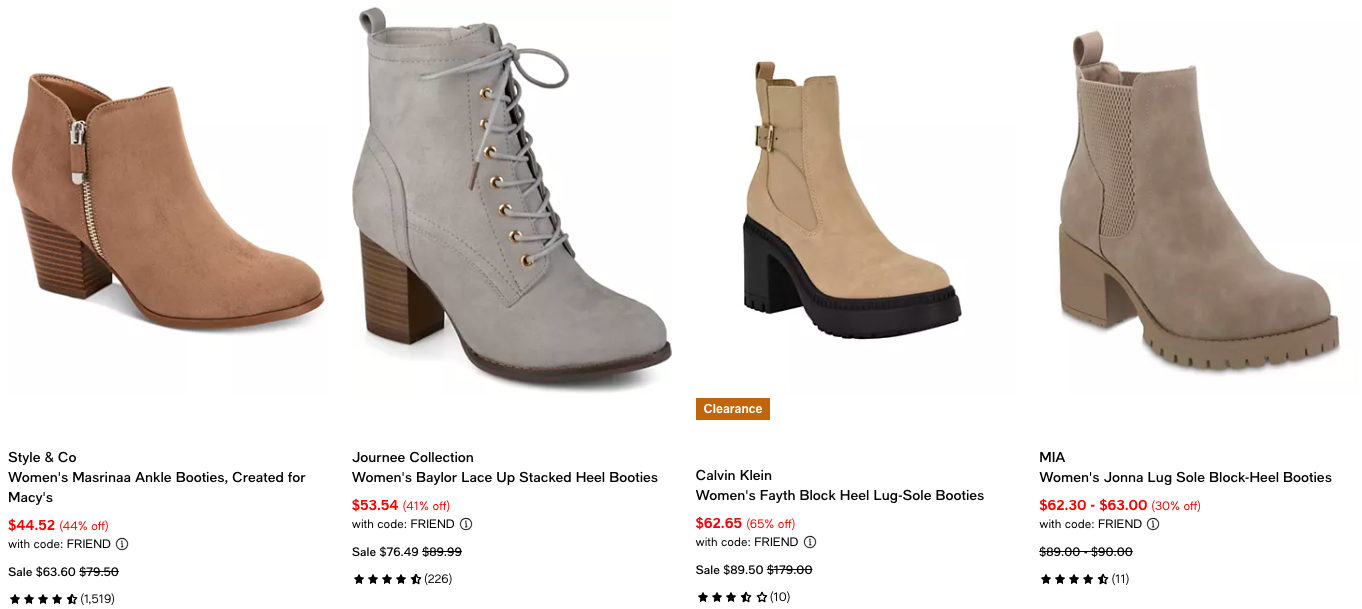Viewport: 1362px width, 609px height.
Task: Click the Clearance badge
Action: 732,409
